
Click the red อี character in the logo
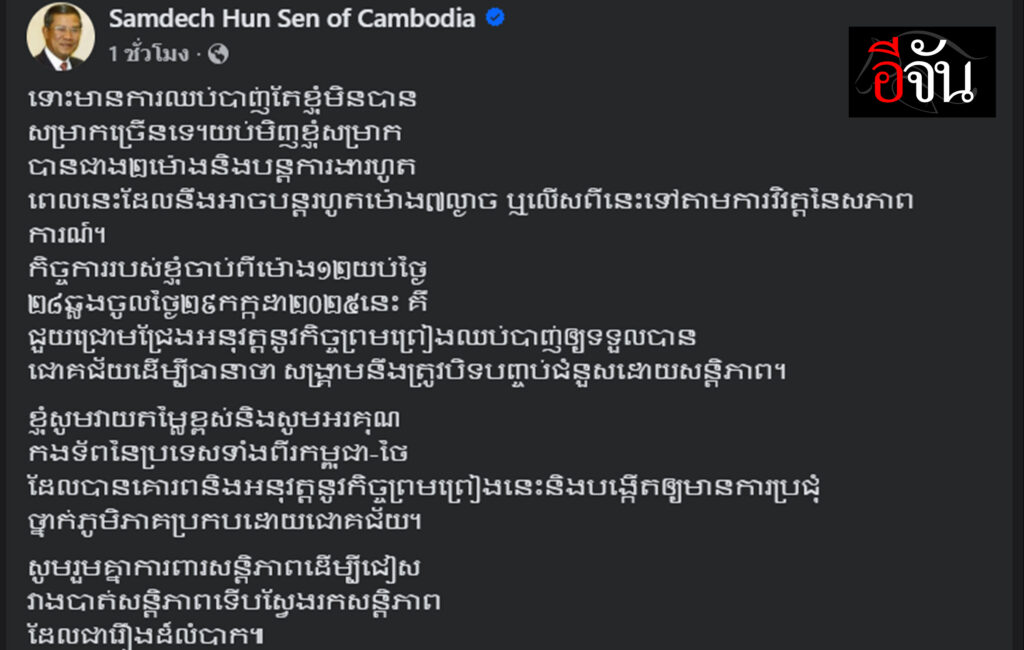tap(891, 73)
